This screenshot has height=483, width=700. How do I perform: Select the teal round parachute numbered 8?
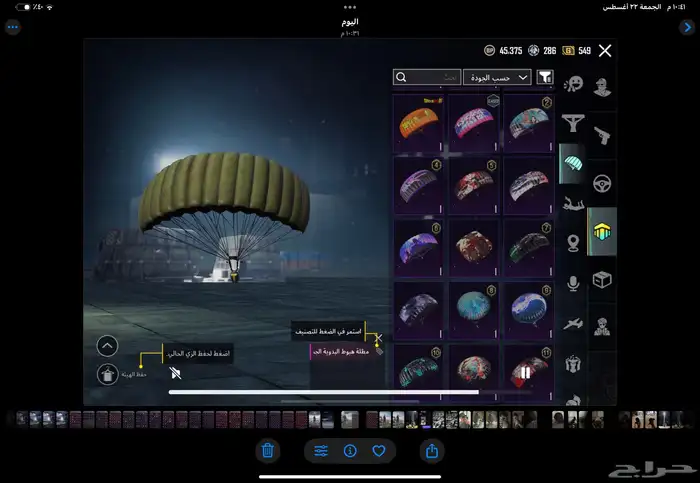(x=474, y=311)
